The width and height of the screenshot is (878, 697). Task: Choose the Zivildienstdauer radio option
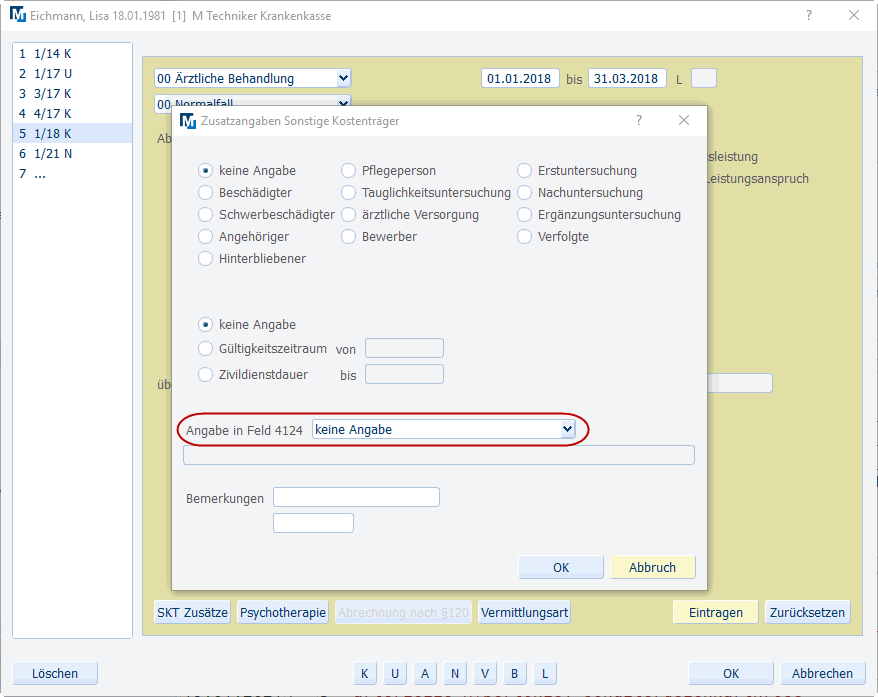pos(206,375)
